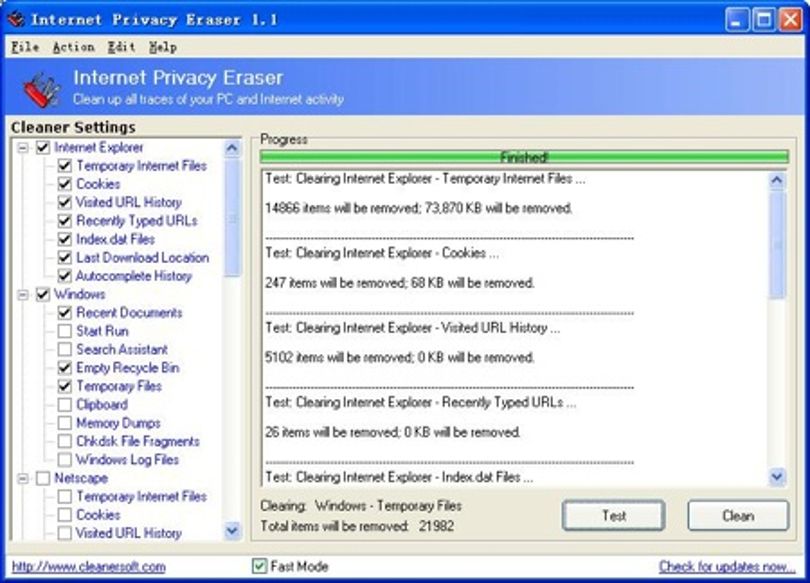Image resolution: width=810 pixels, height=583 pixels.
Task: Minimize the Internet Privacy Eraser window
Action: click(x=737, y=20)
